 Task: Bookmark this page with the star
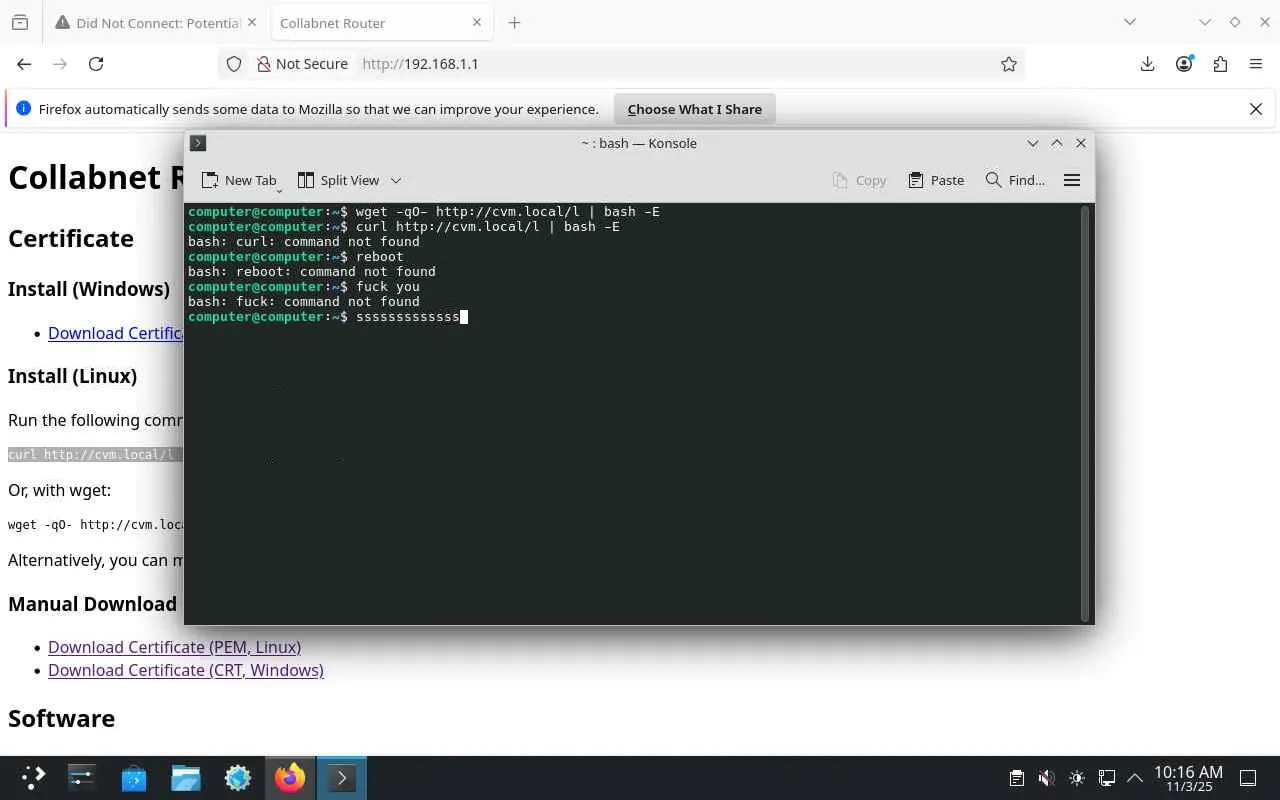pos(1009,64)
